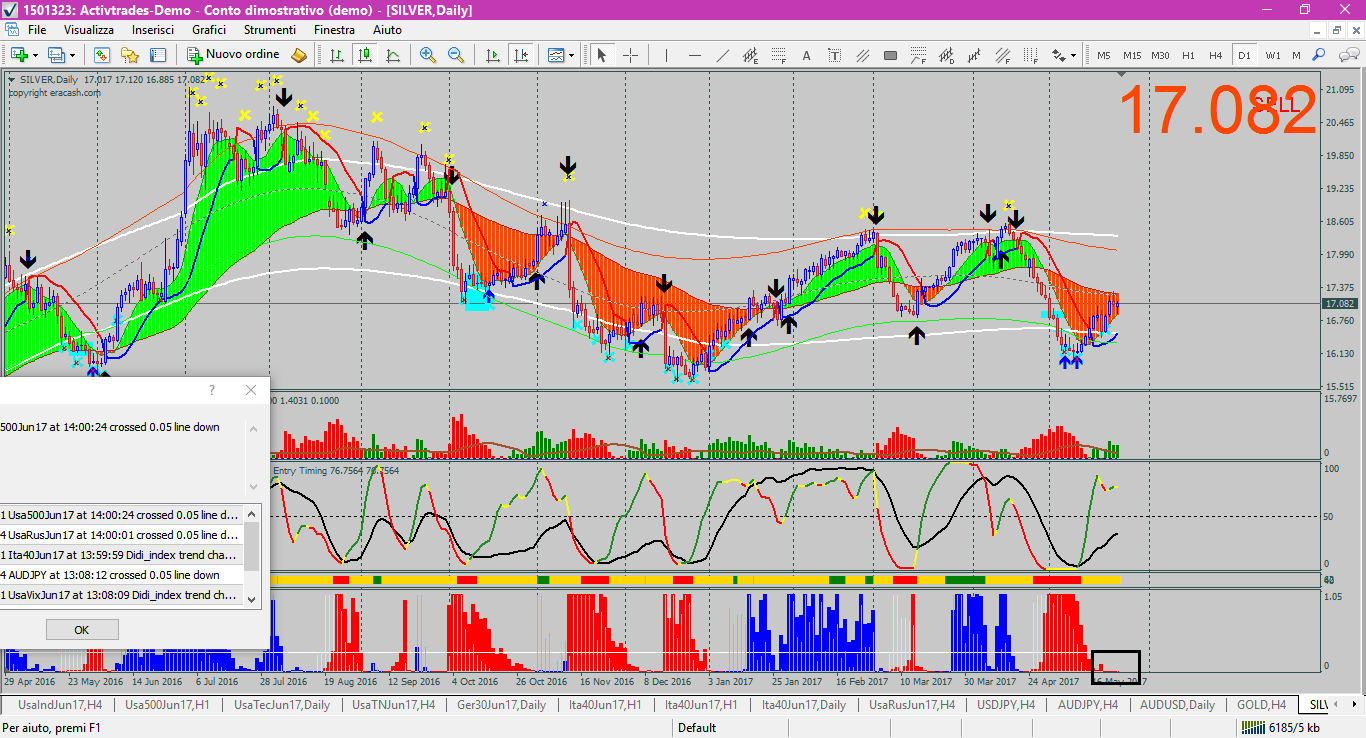The image size is (1366, 738).
Task: Switch chart to candlestick mode
Action: click(365, 55)
